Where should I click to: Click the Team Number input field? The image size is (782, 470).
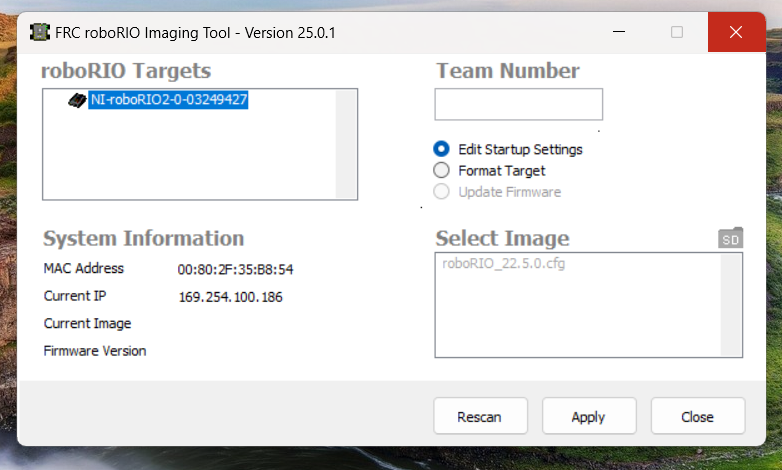(x=518, y=104)
